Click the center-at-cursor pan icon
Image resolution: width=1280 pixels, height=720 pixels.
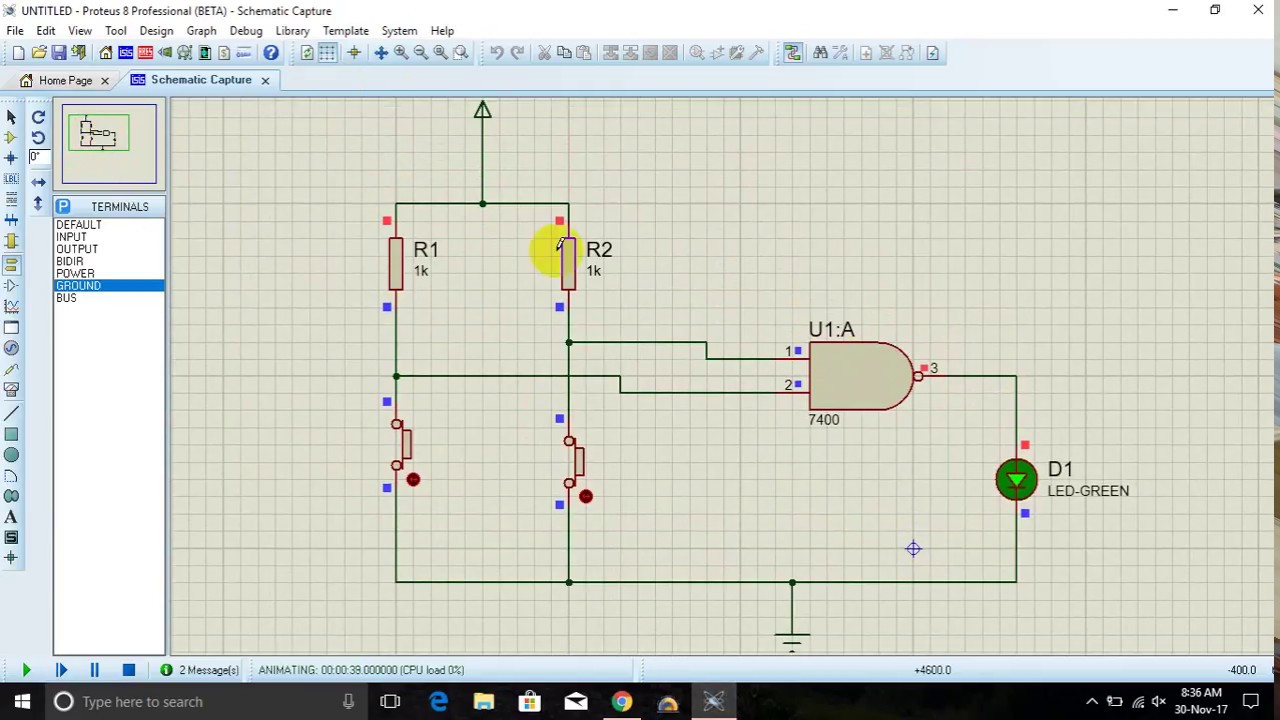[381, 53]
